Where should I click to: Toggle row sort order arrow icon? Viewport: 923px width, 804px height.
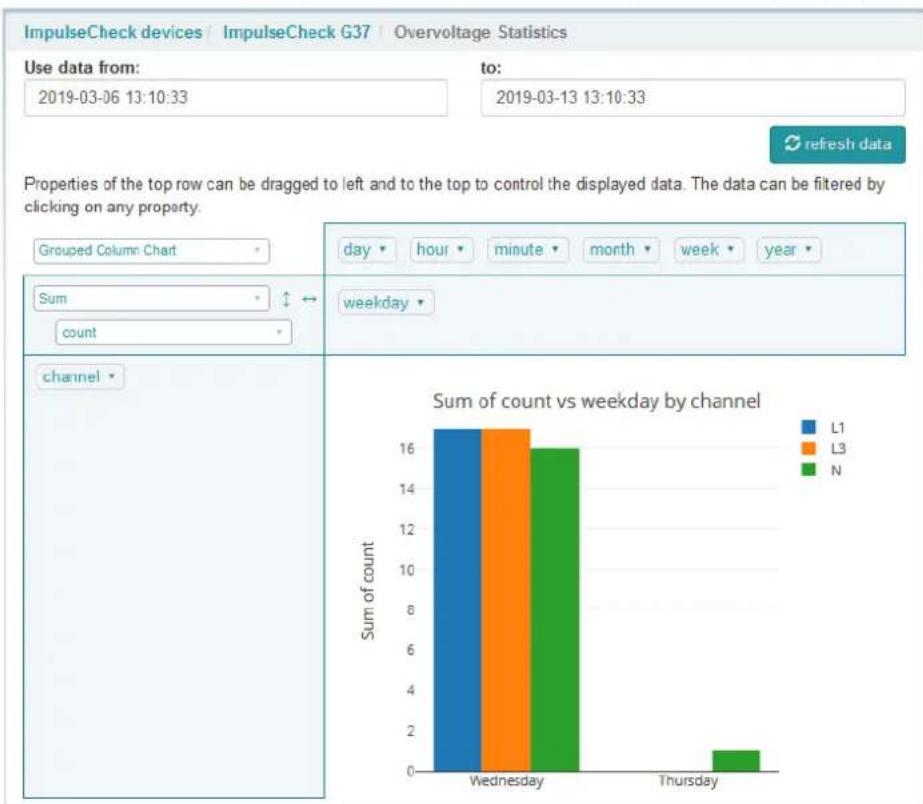pyautogui.click(x=286, y=299)
